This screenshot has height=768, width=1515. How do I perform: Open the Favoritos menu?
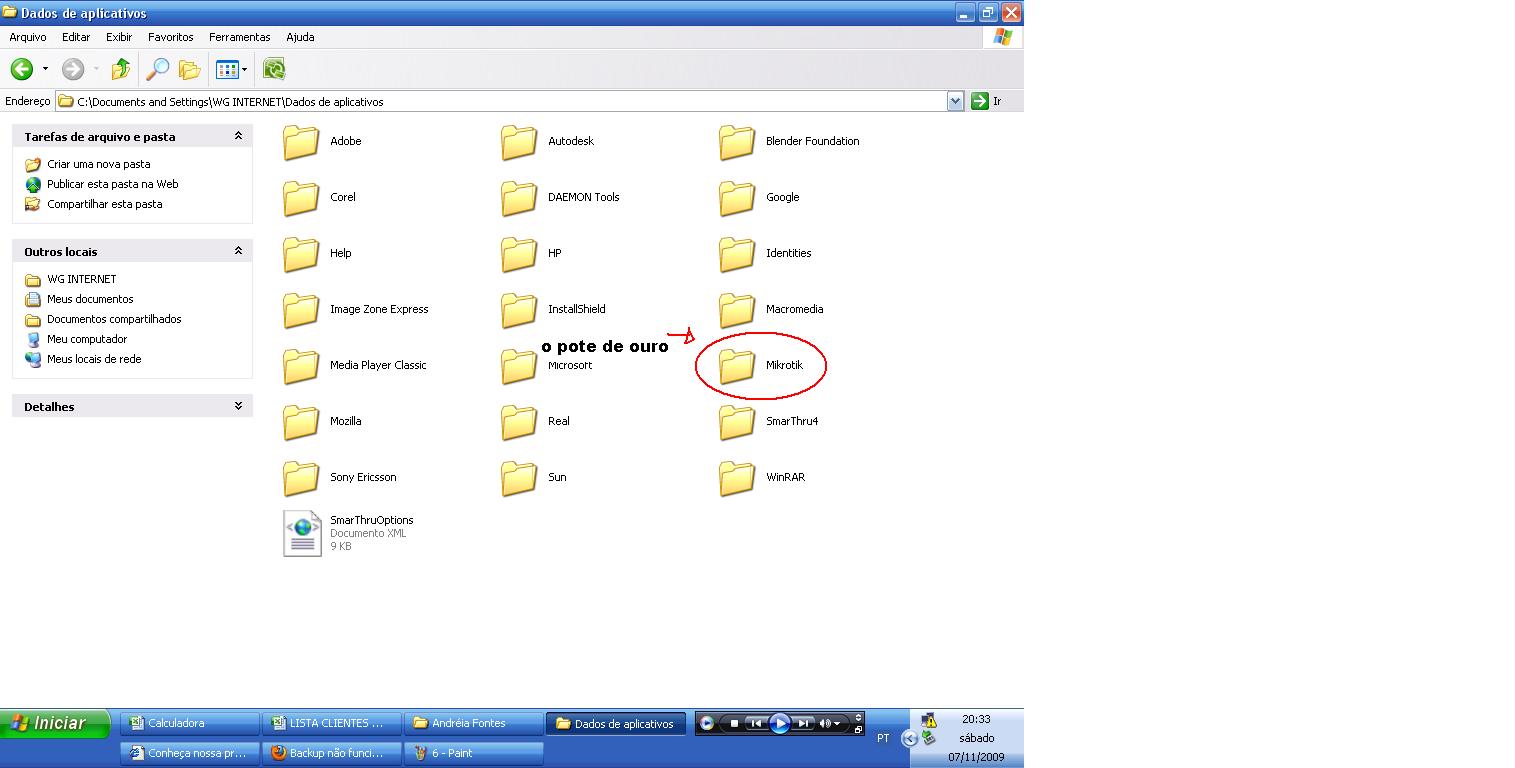pyautogui.click(x=171, y=37)
